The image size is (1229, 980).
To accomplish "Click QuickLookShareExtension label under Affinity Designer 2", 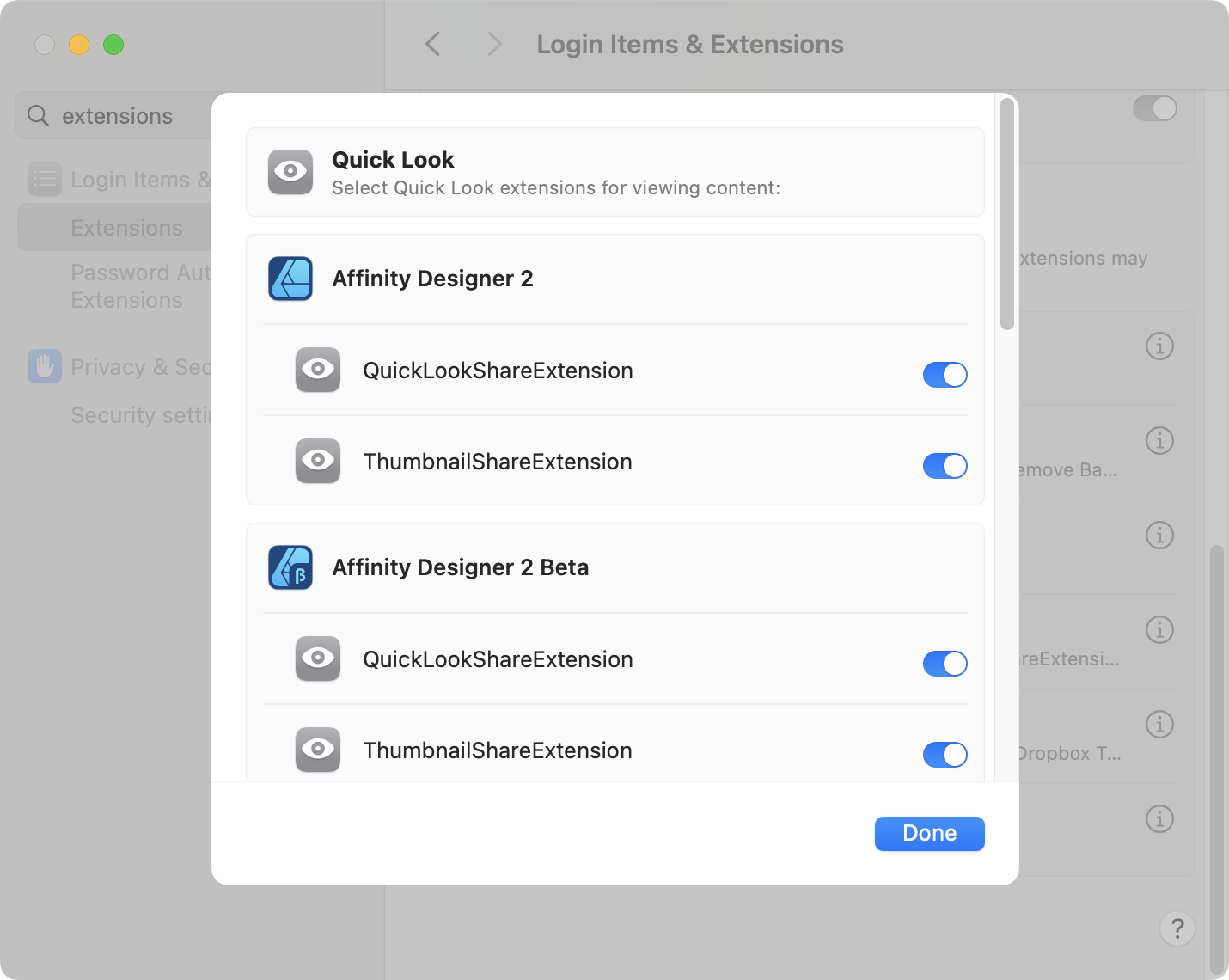I will click(x=498, y=371).
